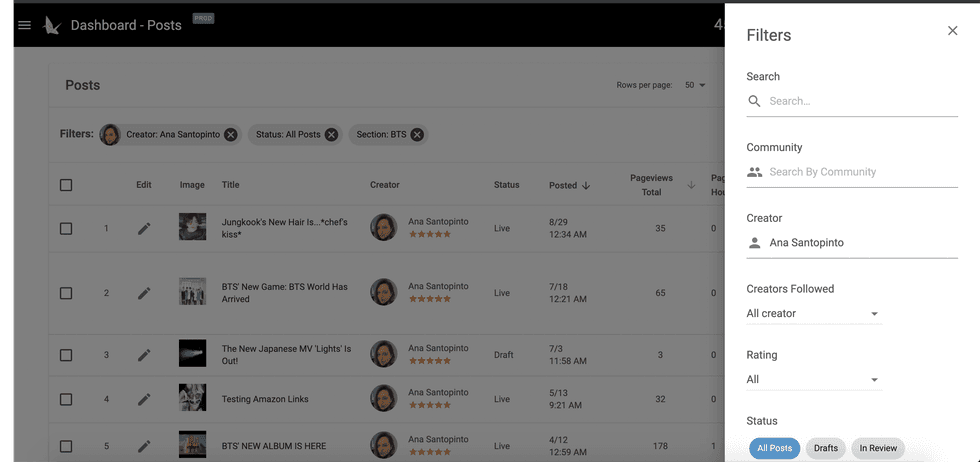This screenshot has height=462, width=980.
Task: Click the Search By Community field
Action: coord(860,172)
